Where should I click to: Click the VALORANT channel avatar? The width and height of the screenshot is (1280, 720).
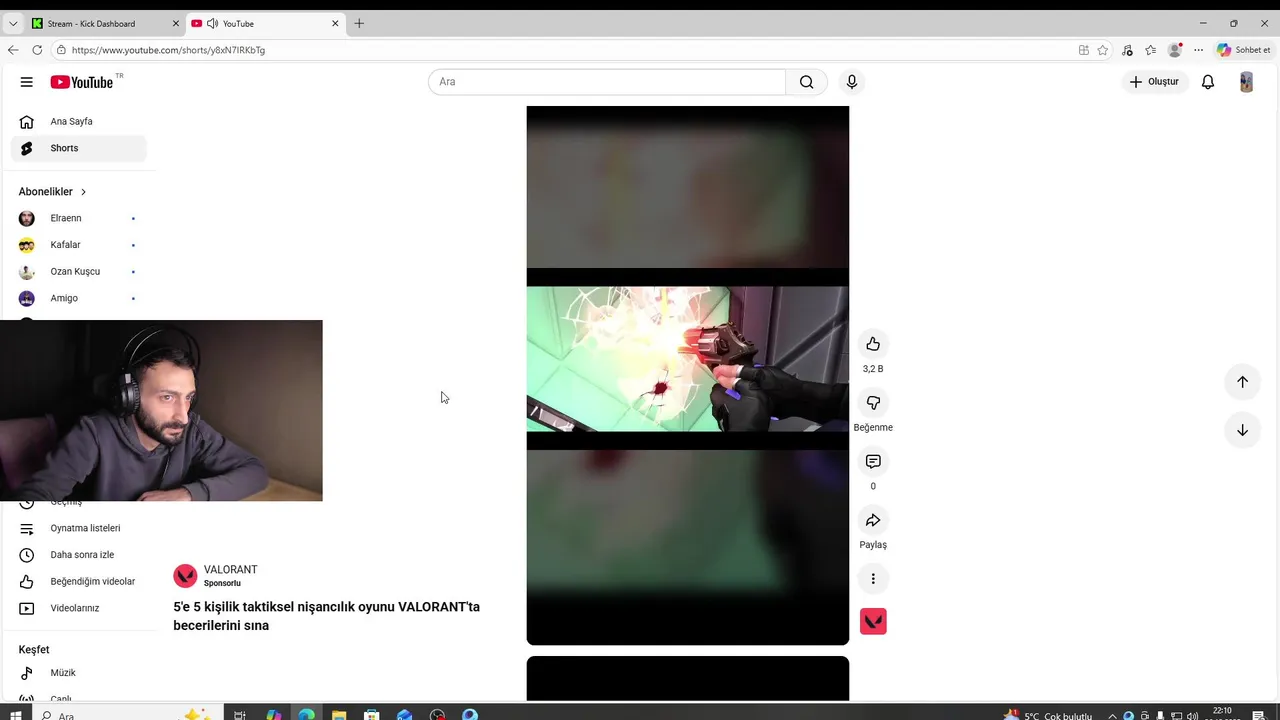pyautogui.click(x=185, y=576)
